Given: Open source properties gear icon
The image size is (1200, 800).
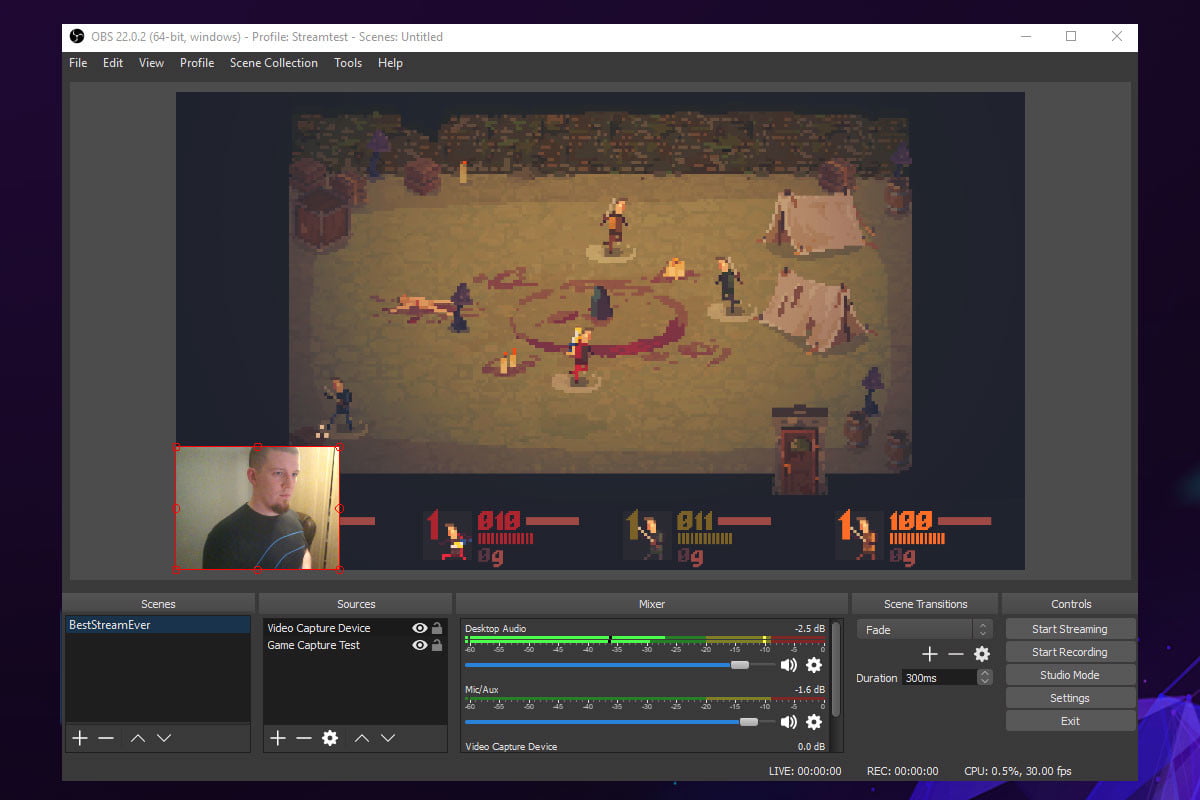Looking at the screenshot, I should [330, 738].
